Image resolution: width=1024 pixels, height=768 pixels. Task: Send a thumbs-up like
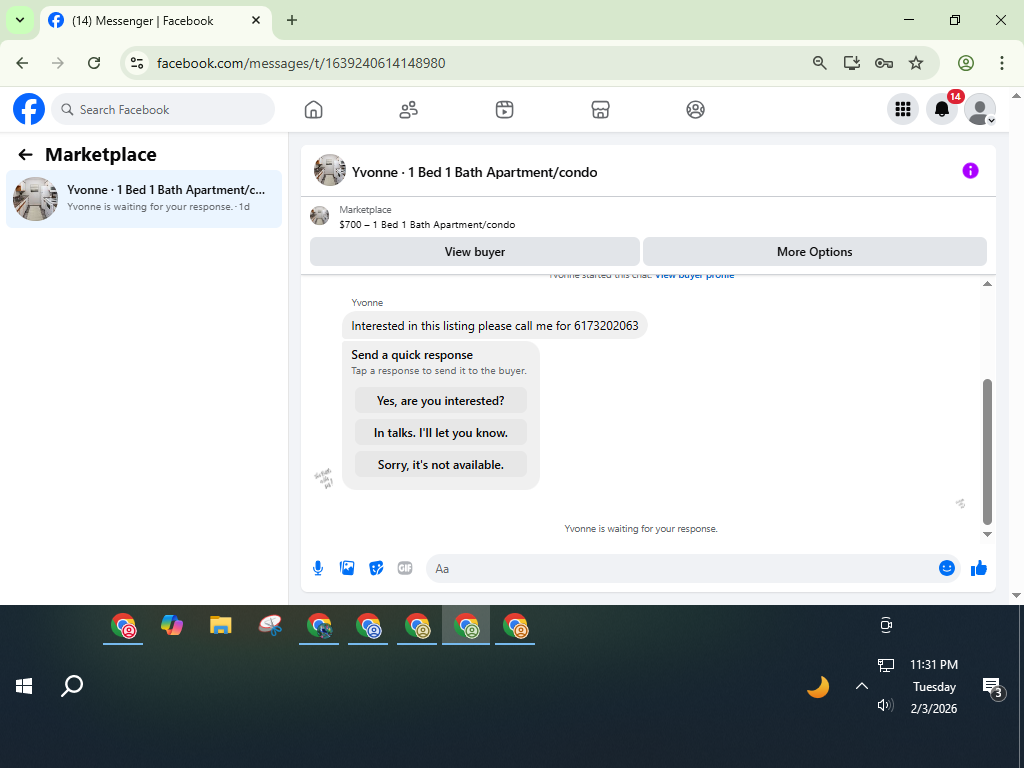tap(979, 568)
